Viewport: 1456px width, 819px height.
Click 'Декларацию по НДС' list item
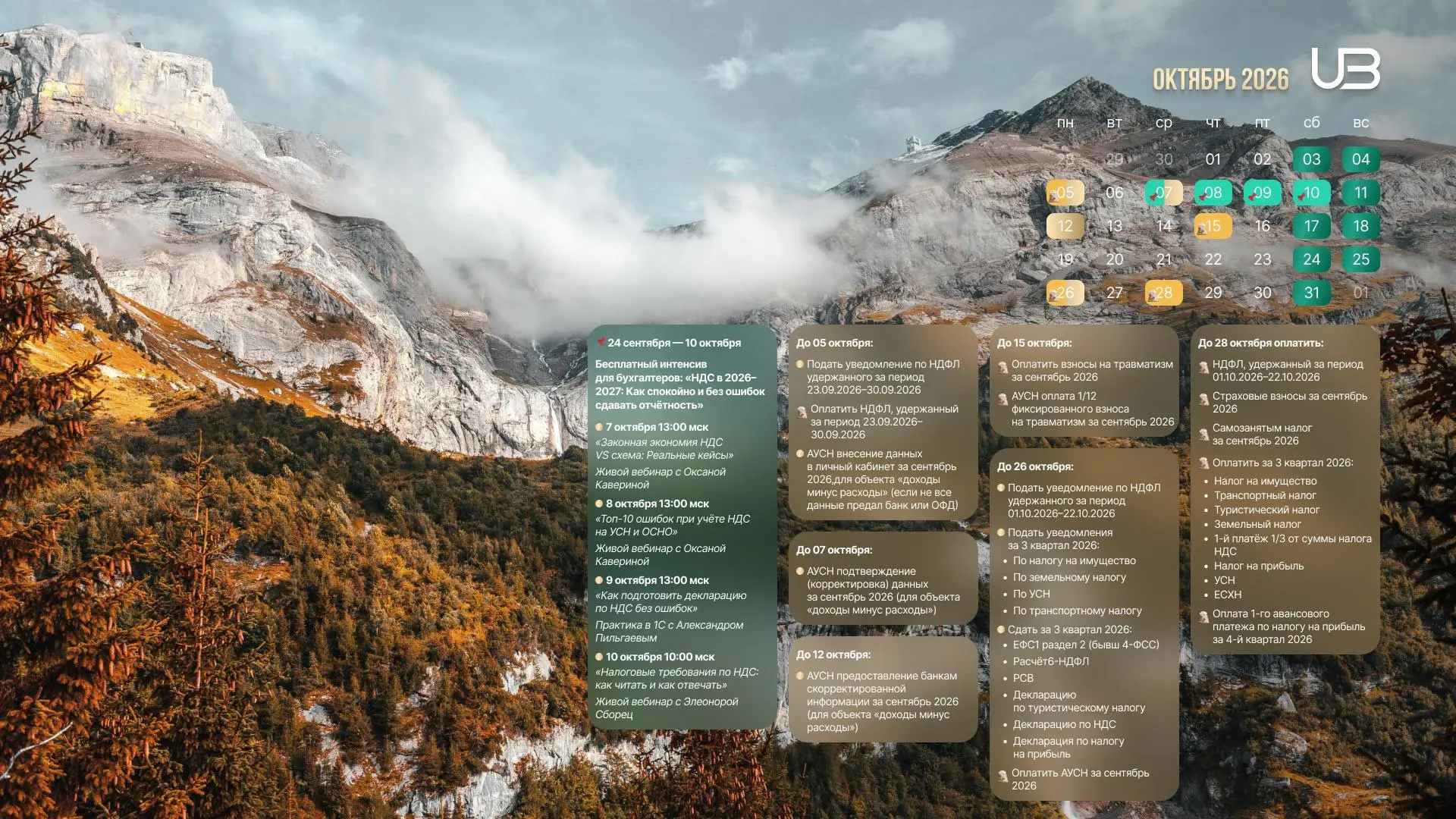click(1064, 724)
